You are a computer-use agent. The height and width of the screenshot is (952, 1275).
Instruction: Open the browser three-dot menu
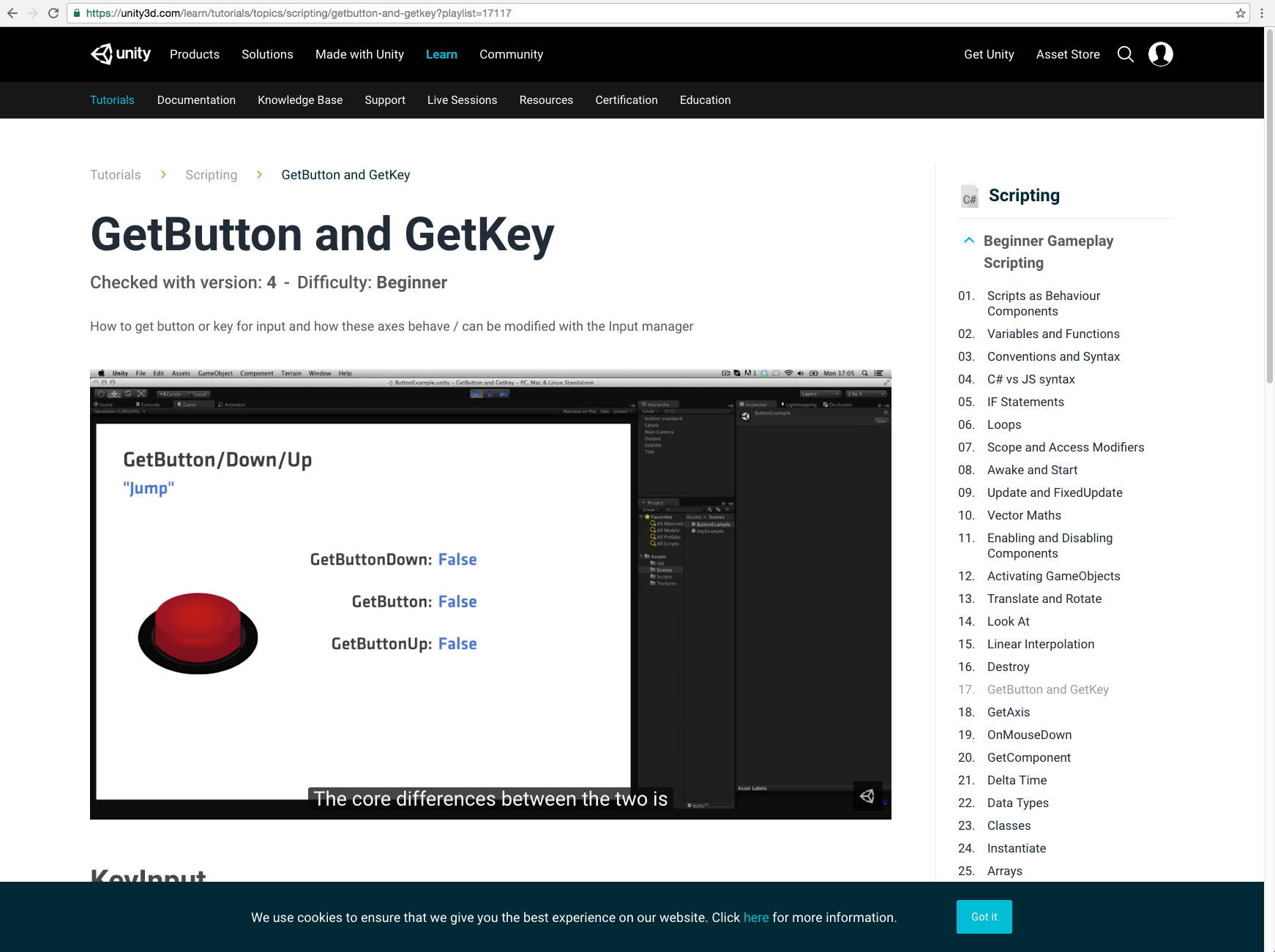[x=1262, y=13]
